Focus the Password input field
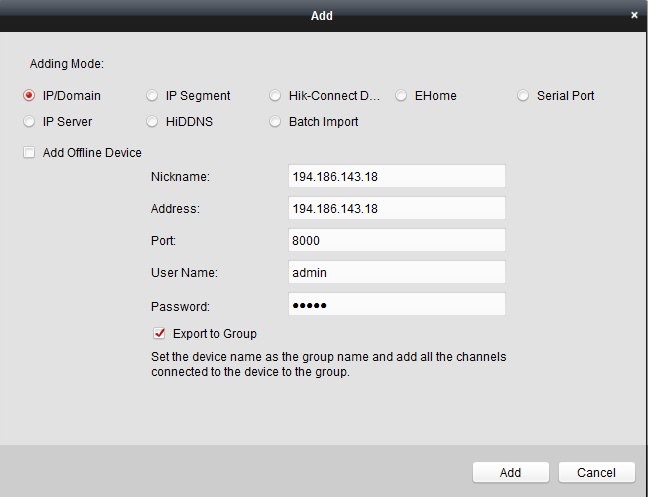Screen dimensions: 648x497 (x=396, y=304)
